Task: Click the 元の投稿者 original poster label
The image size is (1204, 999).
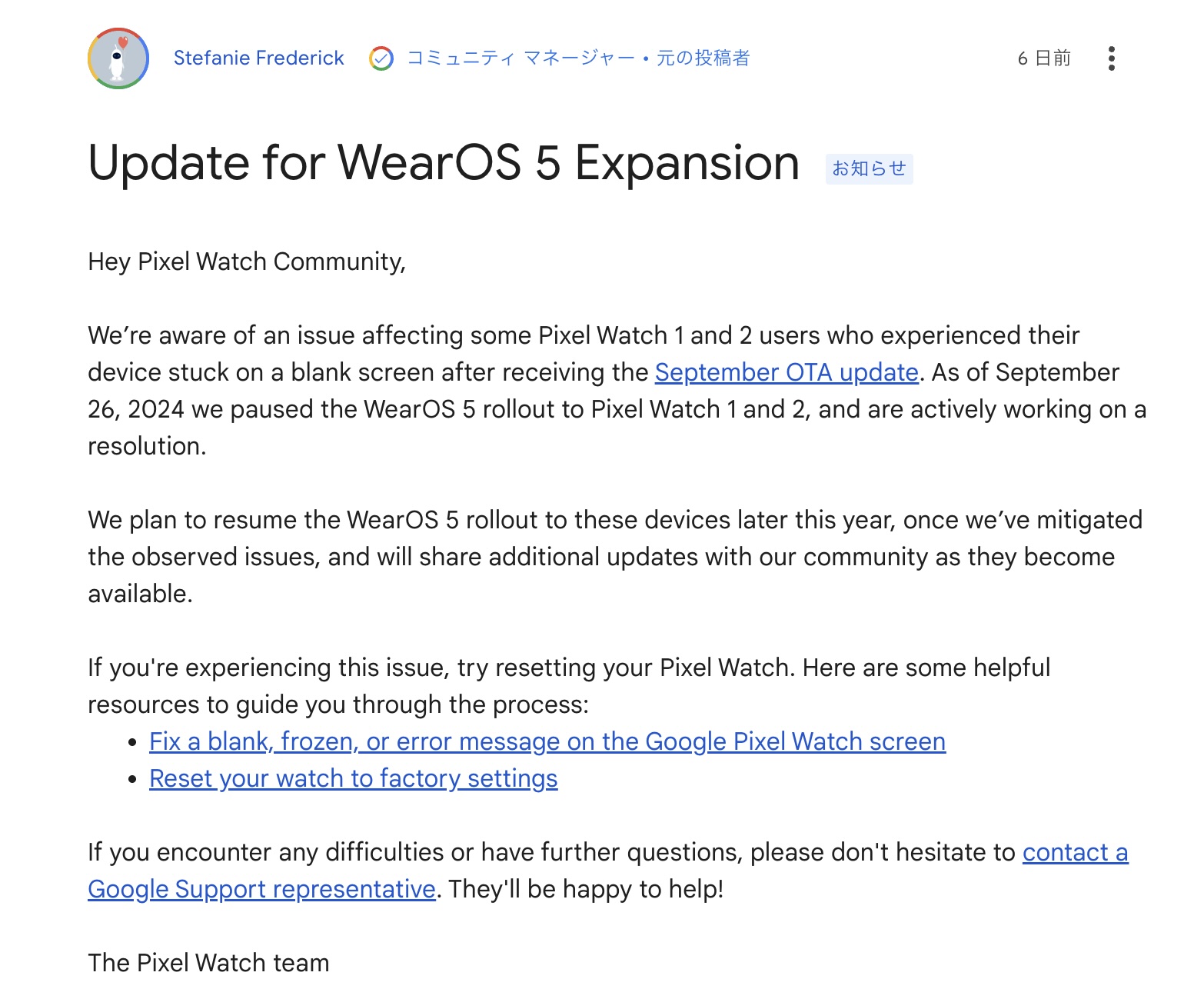Action: (x=703, y=58)
